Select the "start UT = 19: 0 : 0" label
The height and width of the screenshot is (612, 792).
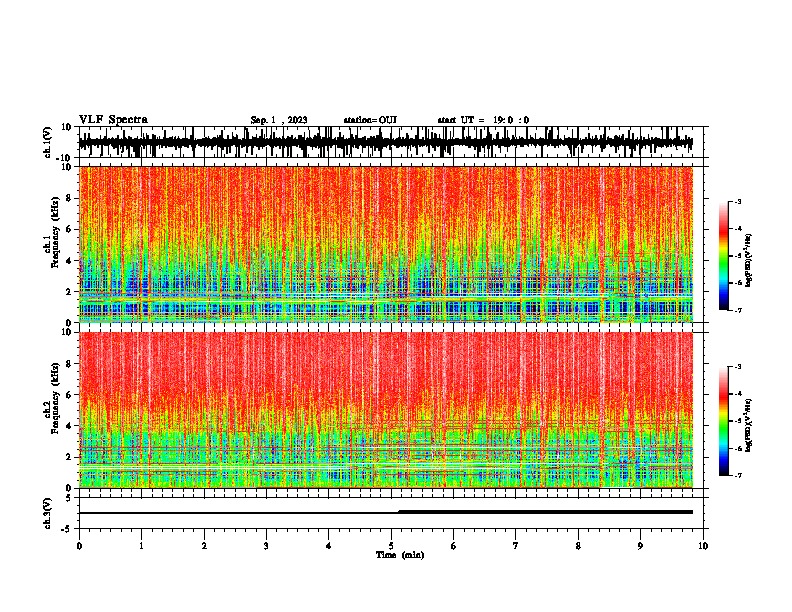[483, 120]
